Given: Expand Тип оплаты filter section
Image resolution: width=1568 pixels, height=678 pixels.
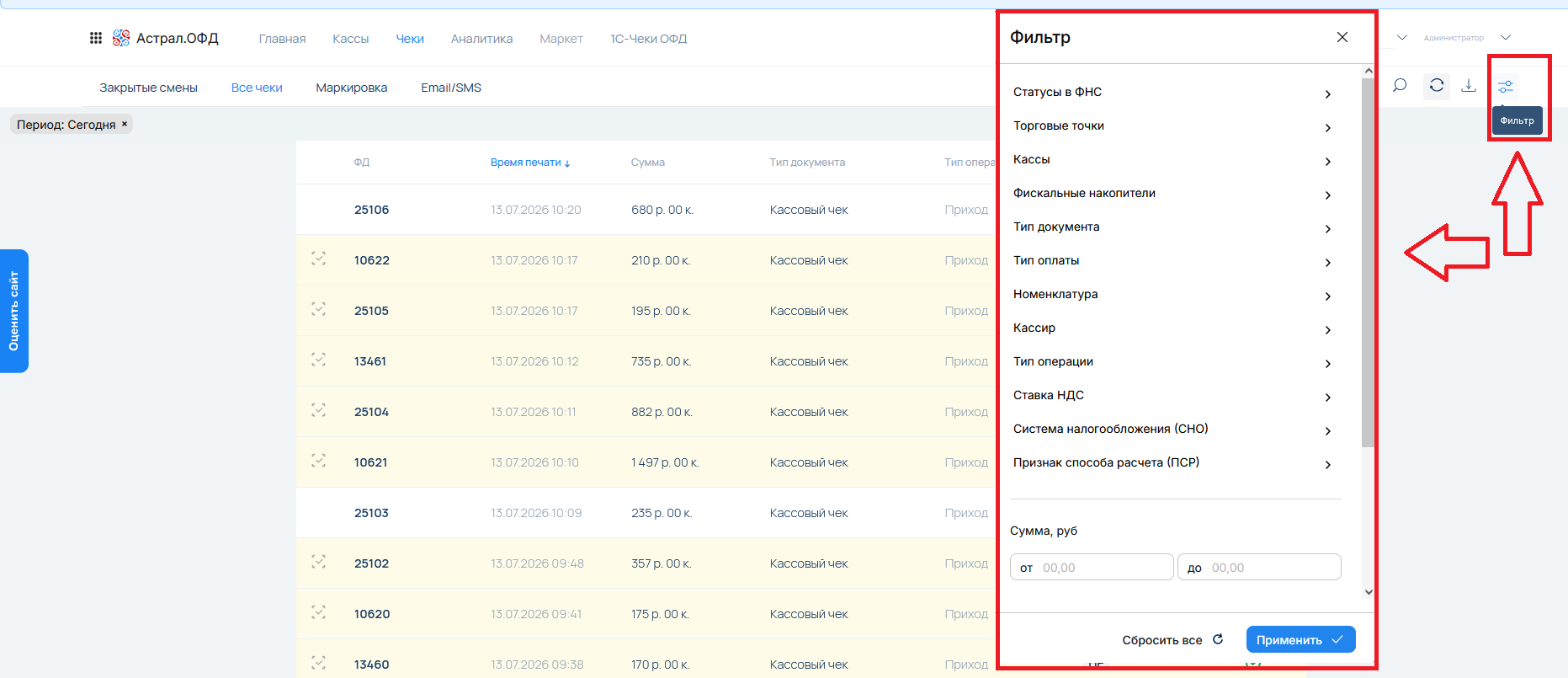Looking at the screenshot, I should coord(1172,261).
